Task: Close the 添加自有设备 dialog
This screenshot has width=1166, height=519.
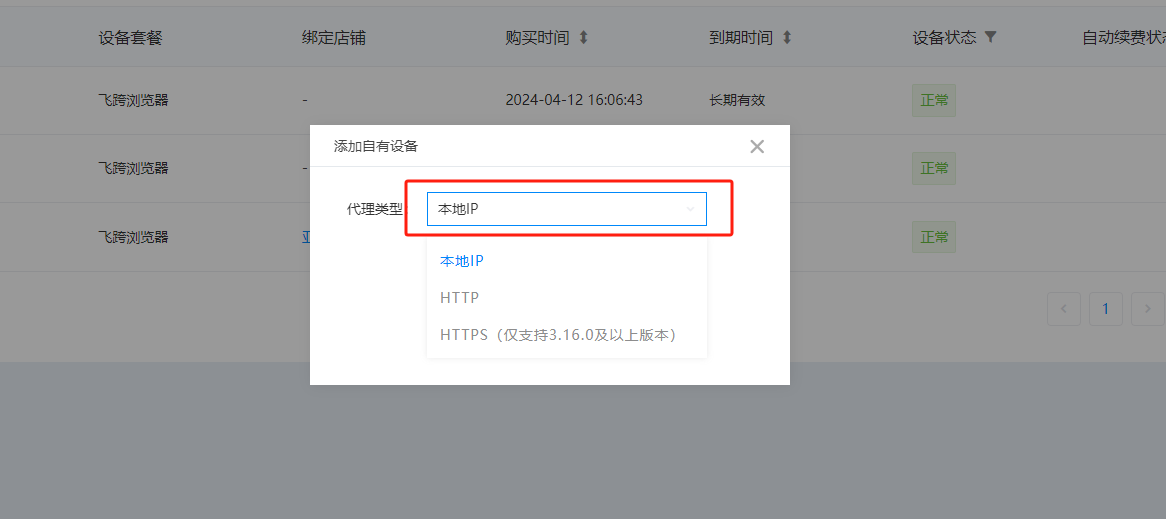Action: pos(757,147)
